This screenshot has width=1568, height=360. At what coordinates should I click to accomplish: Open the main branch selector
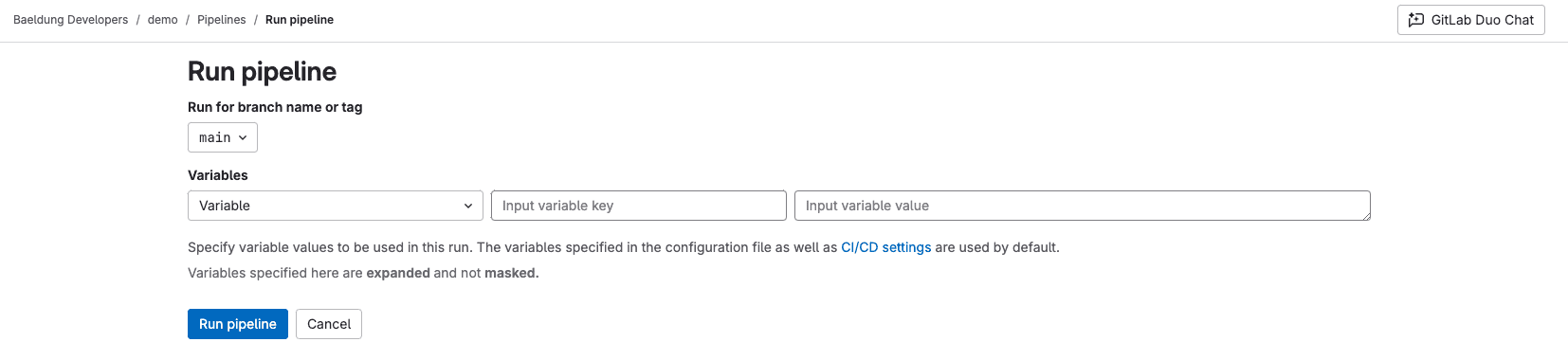click(223, 137)
